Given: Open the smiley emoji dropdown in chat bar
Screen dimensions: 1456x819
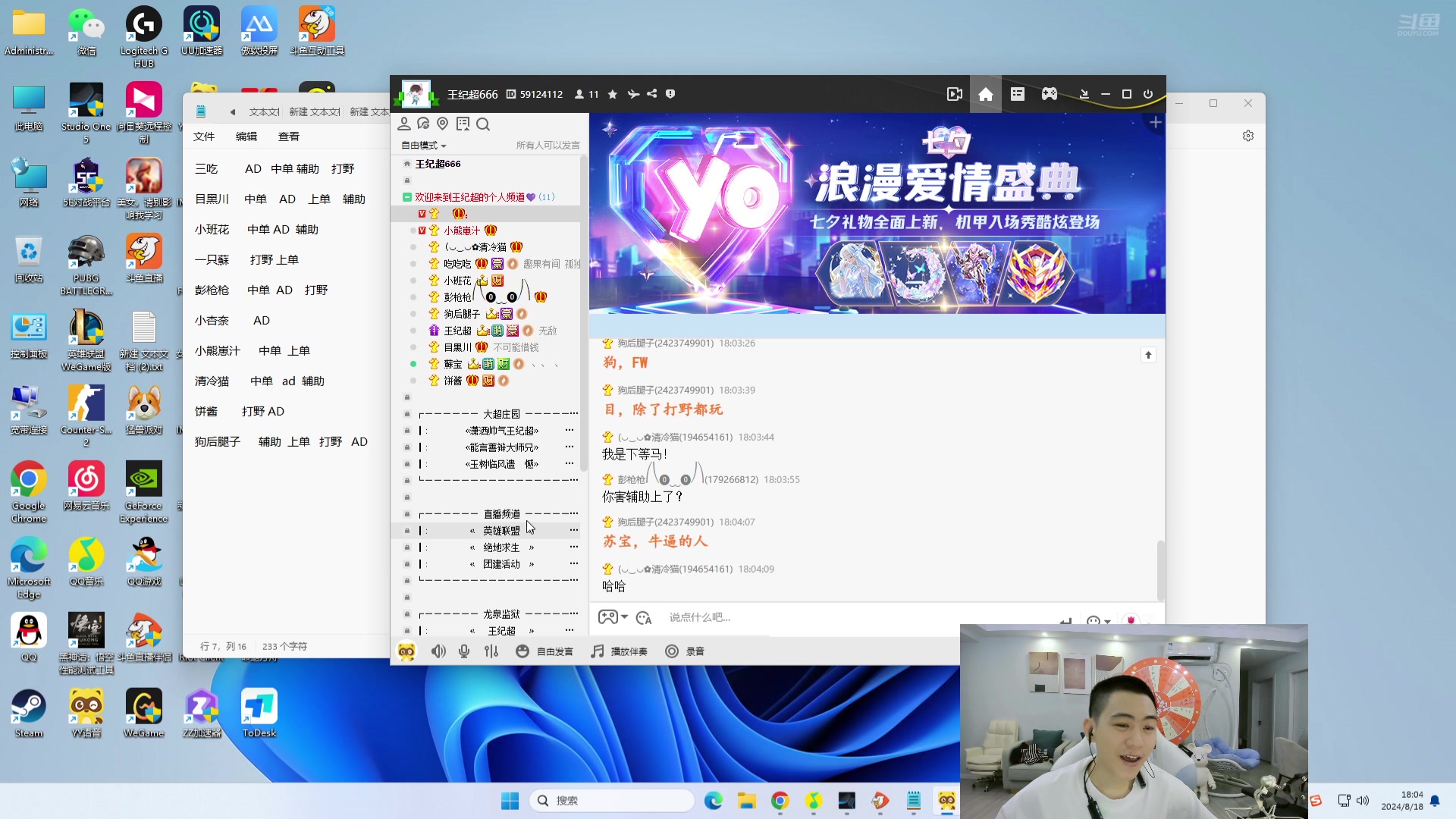Looking at the screenshot, I should 1098,621.
